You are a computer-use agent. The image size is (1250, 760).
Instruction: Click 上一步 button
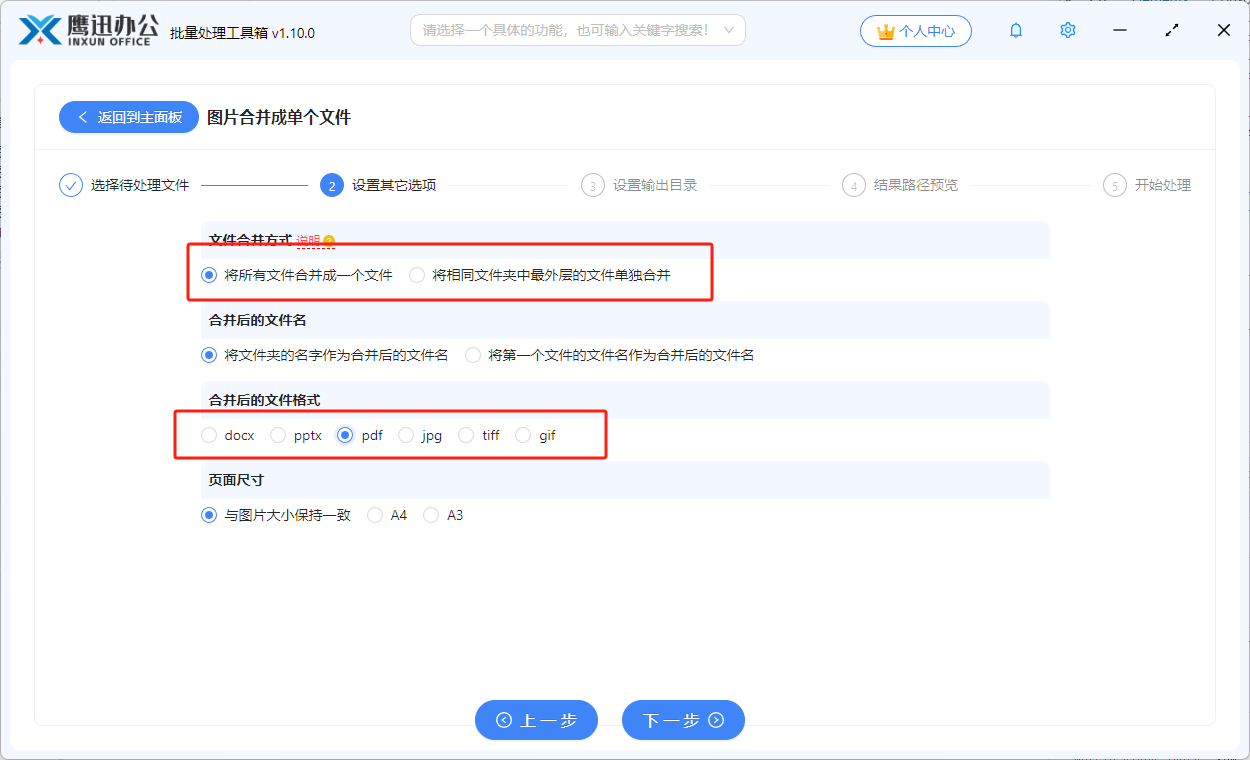pyautogui.click(x=536, y=720)
